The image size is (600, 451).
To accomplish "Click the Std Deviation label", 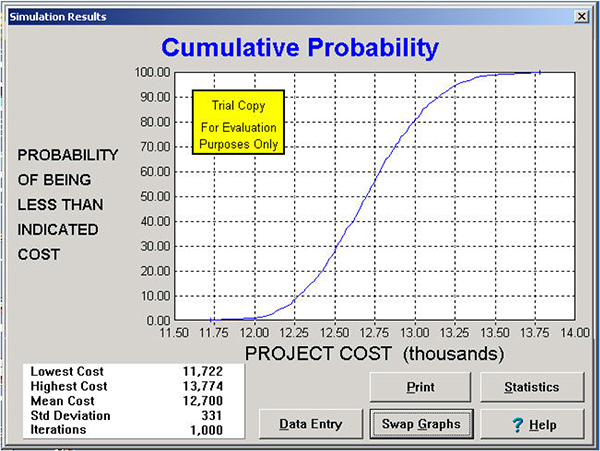I will point(70,415).
